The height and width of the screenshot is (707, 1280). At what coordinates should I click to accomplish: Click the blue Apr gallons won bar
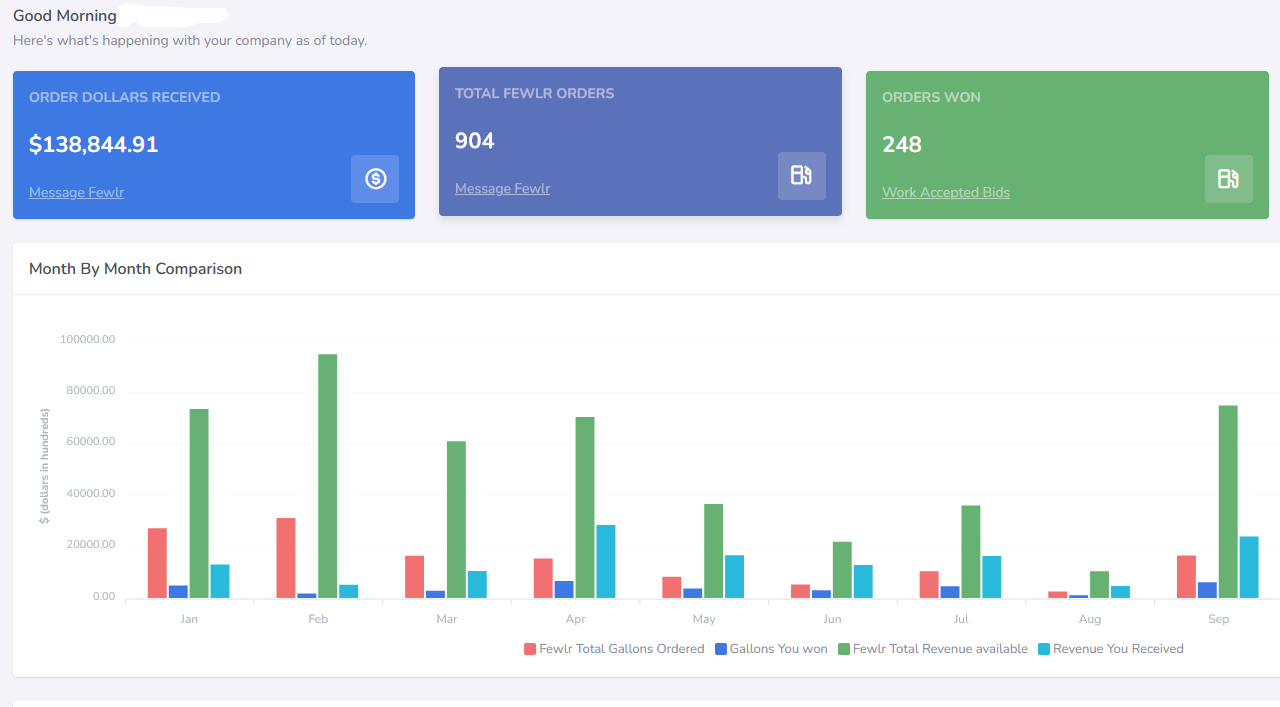[564, 590]
